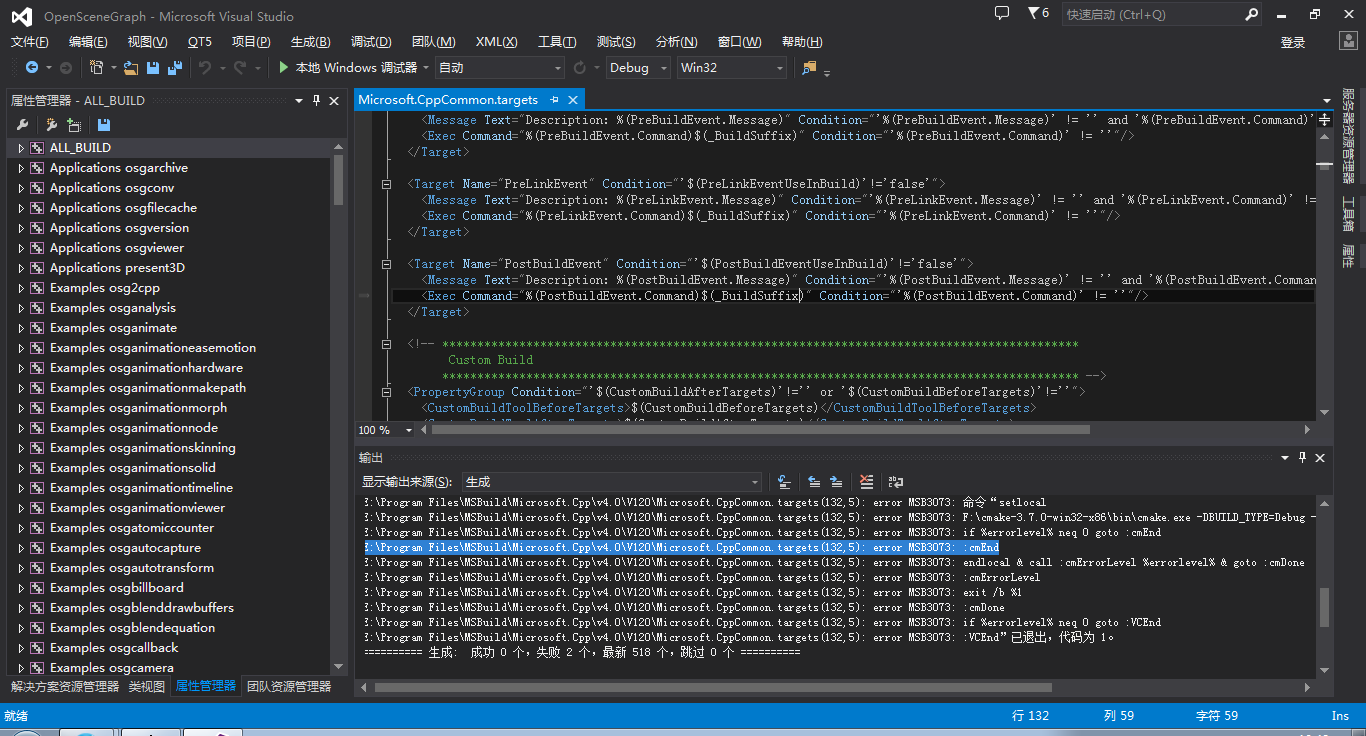The width and height of the screenshot is (1366, 736).
Task: Expand the Examples osganimate node
Action: [21, 328]
